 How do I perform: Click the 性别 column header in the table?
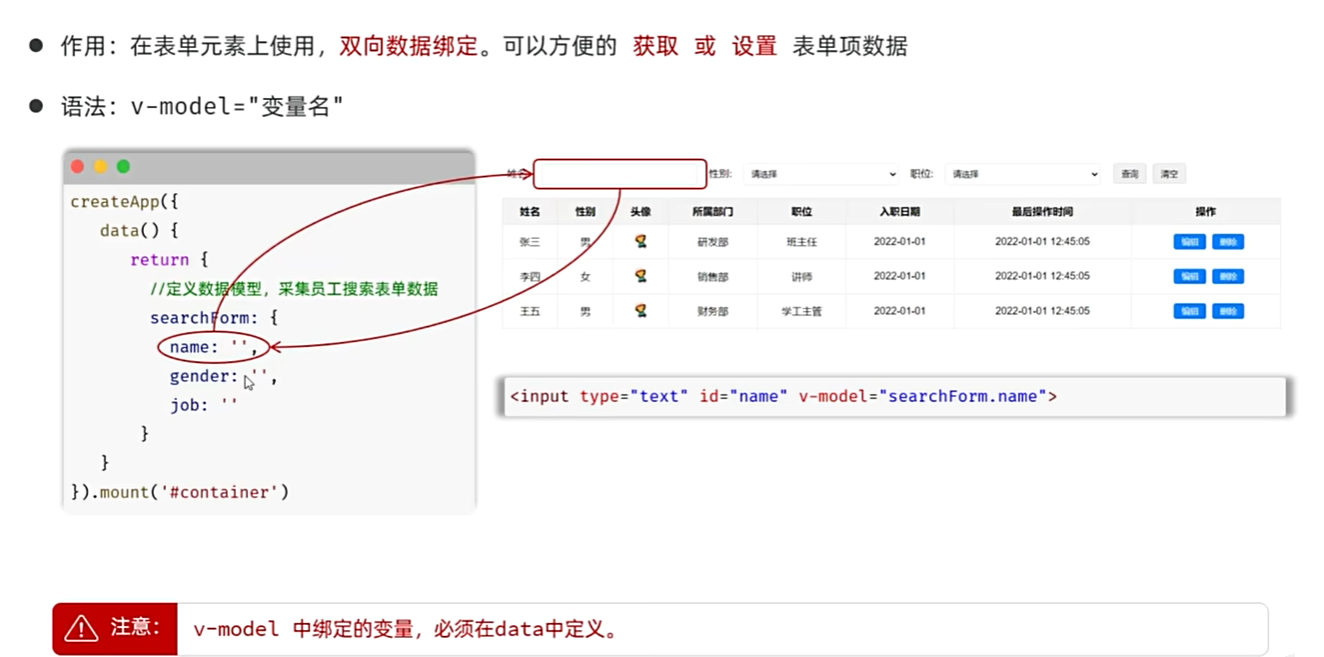(x=585, y=212)
